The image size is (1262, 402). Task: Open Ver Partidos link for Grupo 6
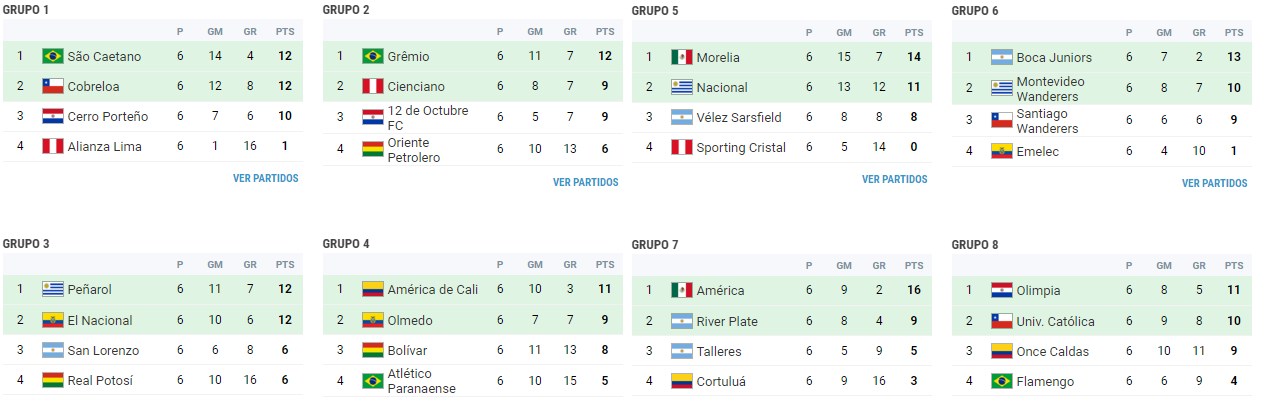click(x=1214, y=184)
